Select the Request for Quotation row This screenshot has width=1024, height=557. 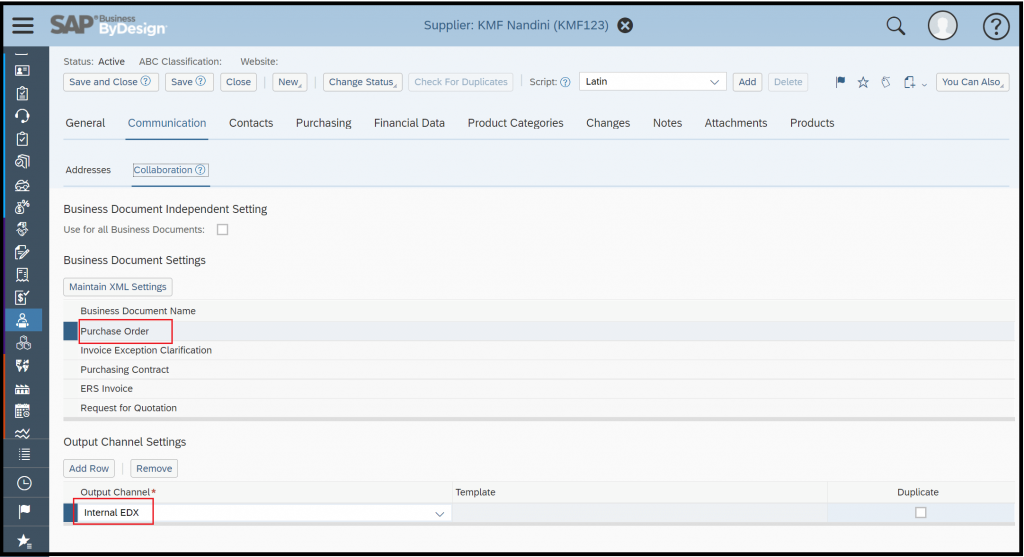click(x=539, y=408)
